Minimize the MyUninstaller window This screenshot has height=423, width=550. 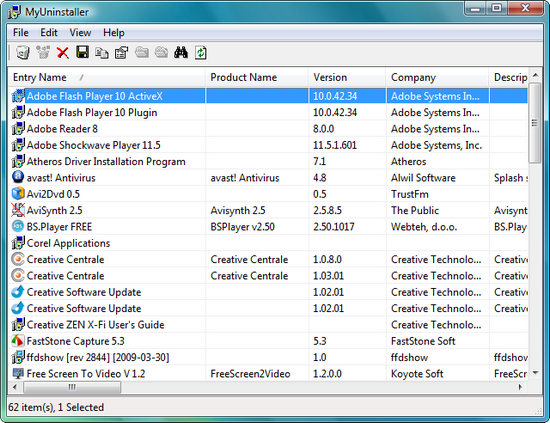475,8
